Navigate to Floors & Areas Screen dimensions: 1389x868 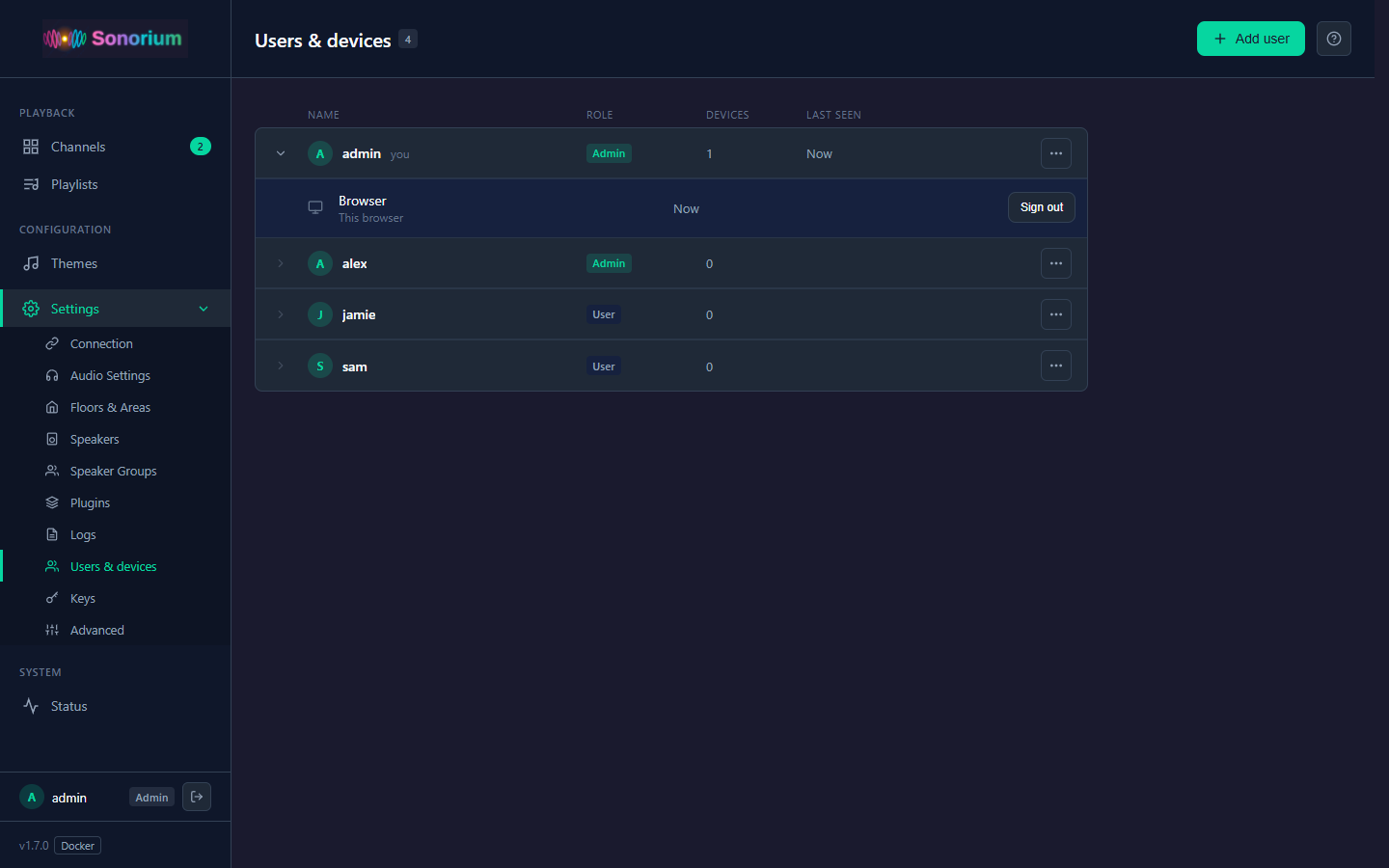point(116,407)
